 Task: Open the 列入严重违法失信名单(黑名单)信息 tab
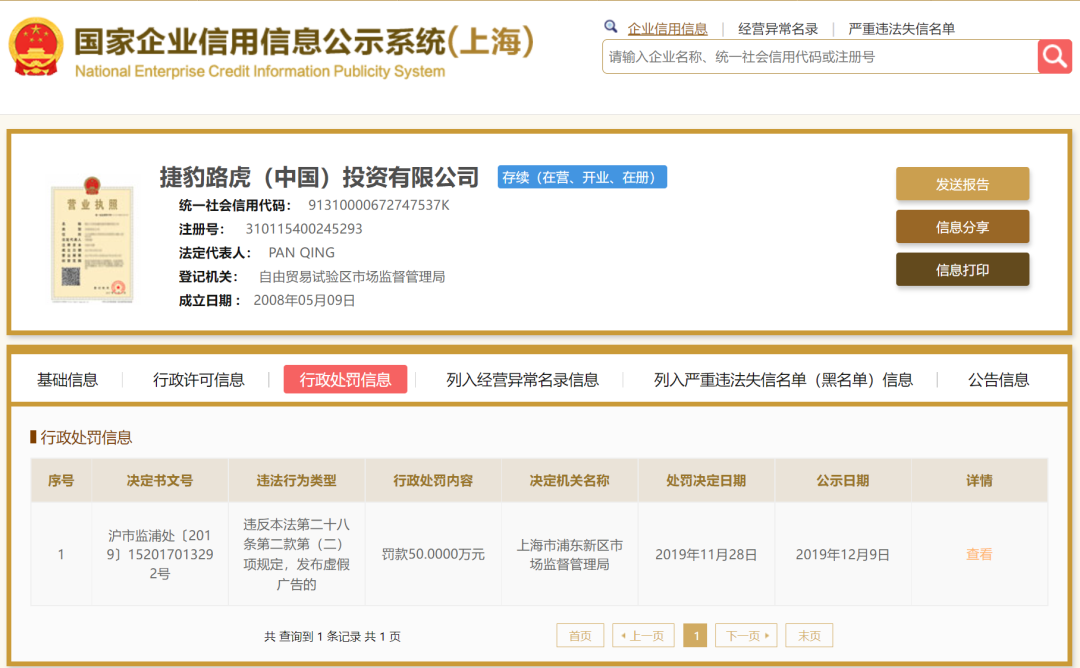[x=783, y=379]
